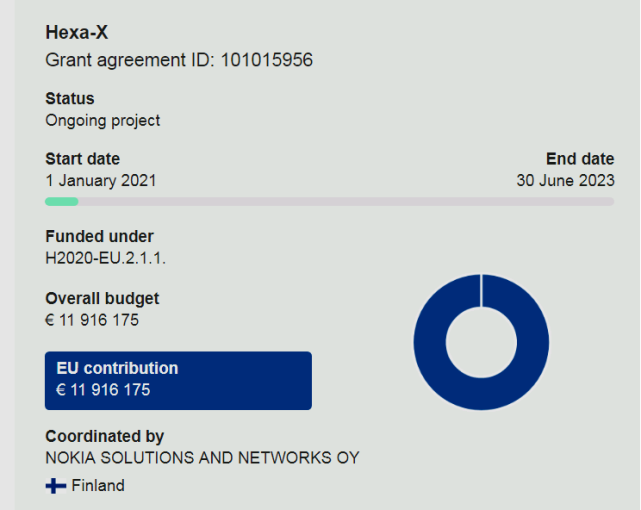Click the Ongoing project status text

pos(103,121)
